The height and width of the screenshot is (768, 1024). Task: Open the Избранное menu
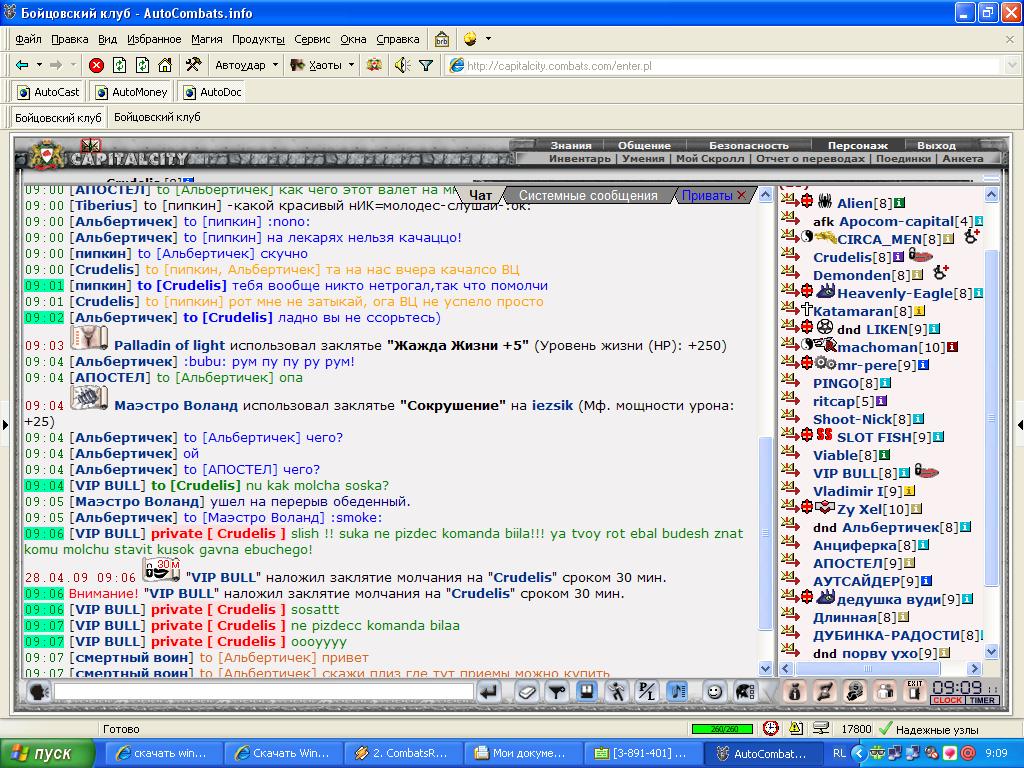coord(154,39)
